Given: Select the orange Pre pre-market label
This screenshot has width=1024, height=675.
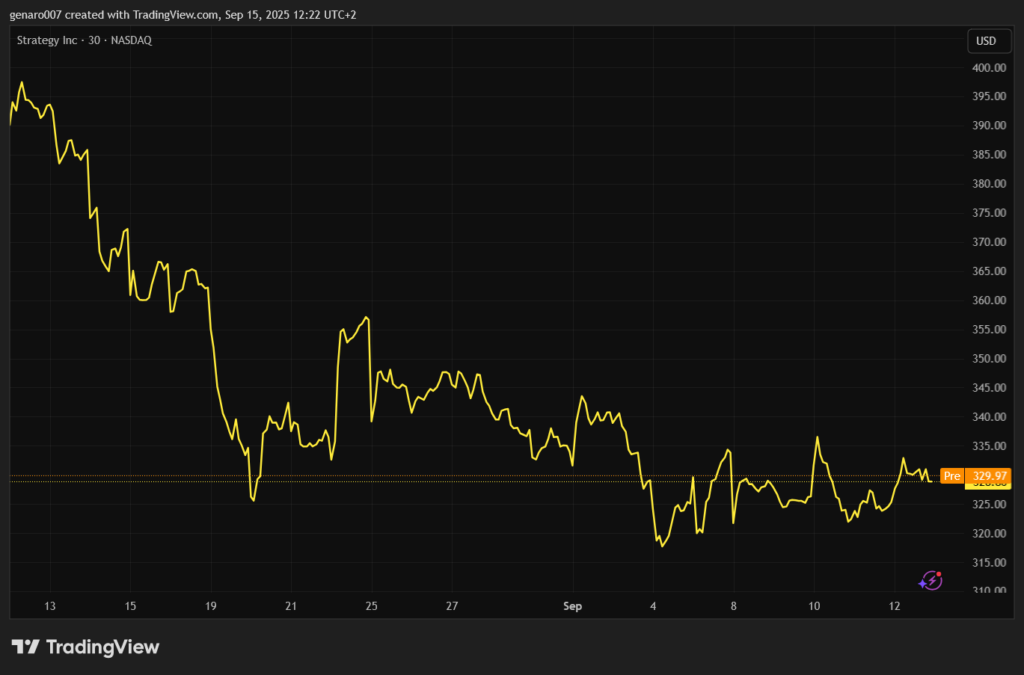Looking at the screenshot, I should click(952, 476).
